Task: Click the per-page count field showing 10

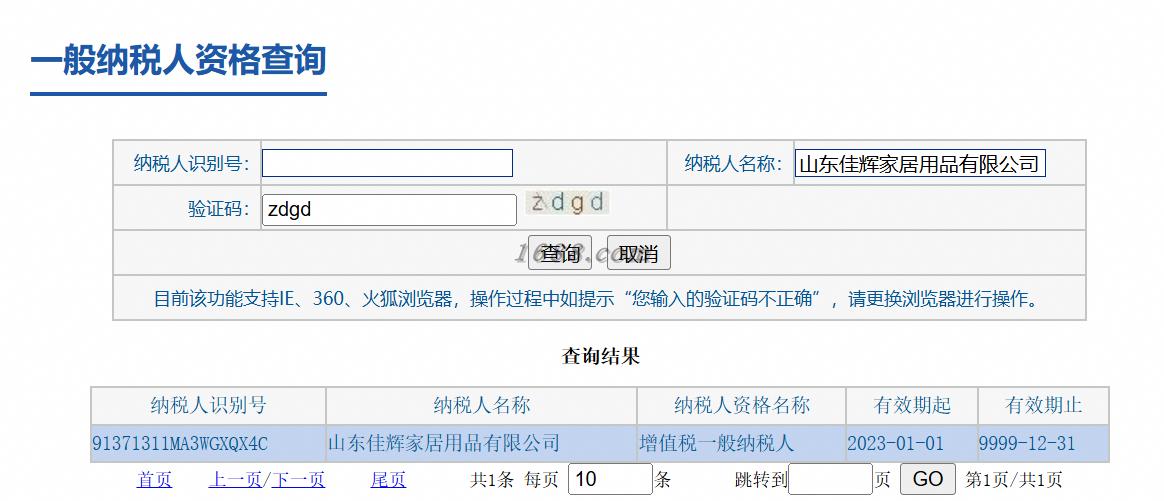Action: click(x=610, y=479)
